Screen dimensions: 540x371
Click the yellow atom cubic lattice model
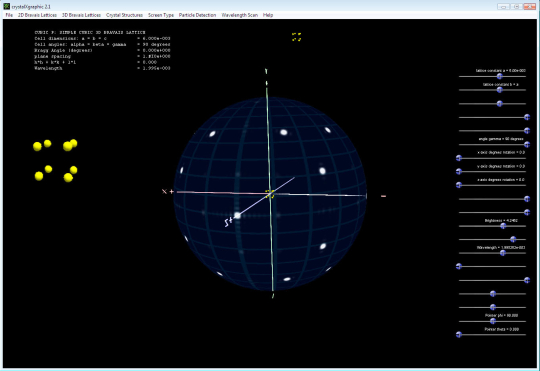pos(55,161)
